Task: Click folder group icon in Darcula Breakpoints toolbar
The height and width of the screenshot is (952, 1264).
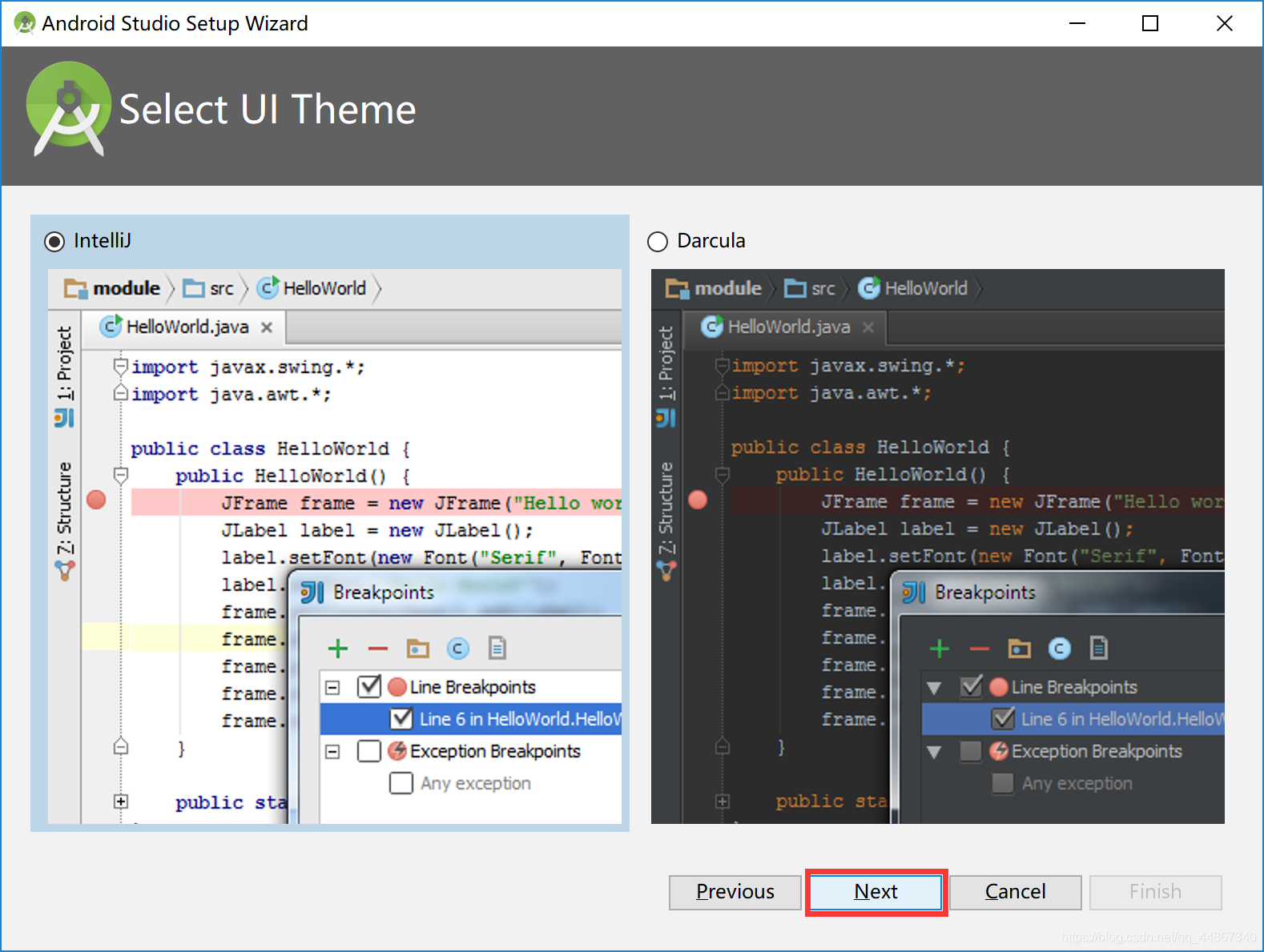Action: click(1020, 648)
